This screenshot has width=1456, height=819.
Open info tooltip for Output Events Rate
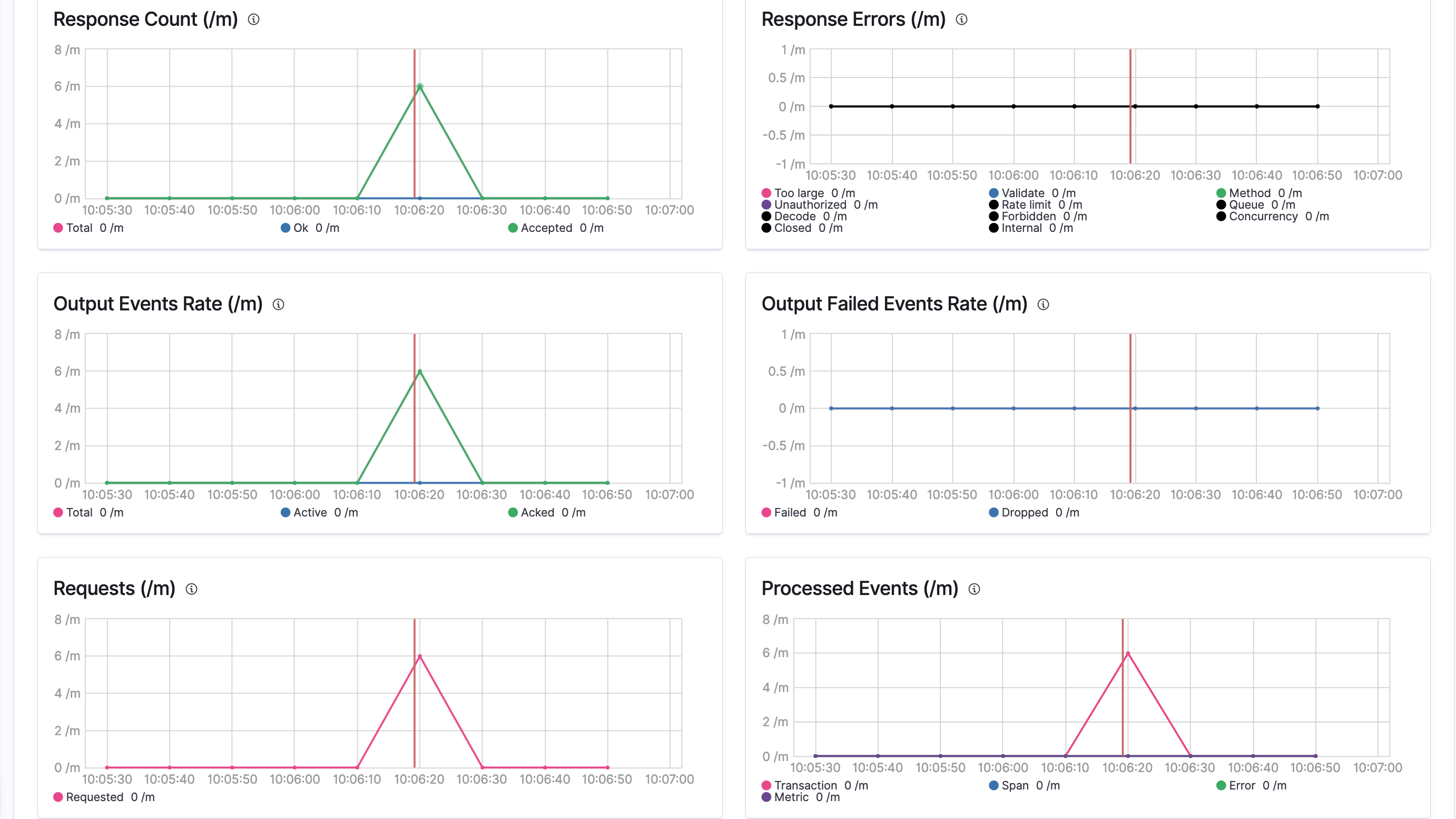click(x=278, y=304)
